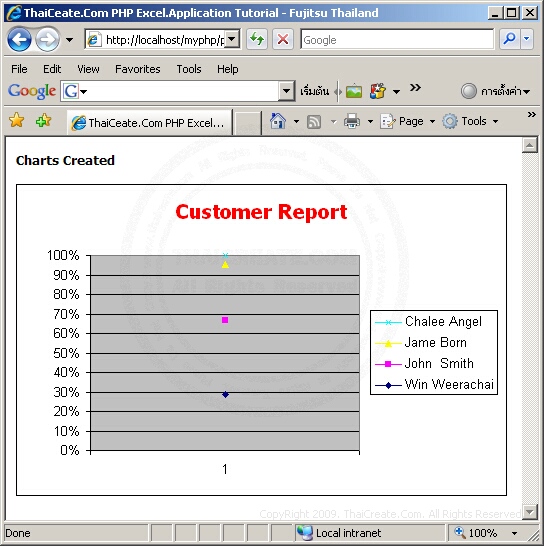Click the Home page icon
Image resolution: width=544 pixels, height=546 pixels.
278,121
